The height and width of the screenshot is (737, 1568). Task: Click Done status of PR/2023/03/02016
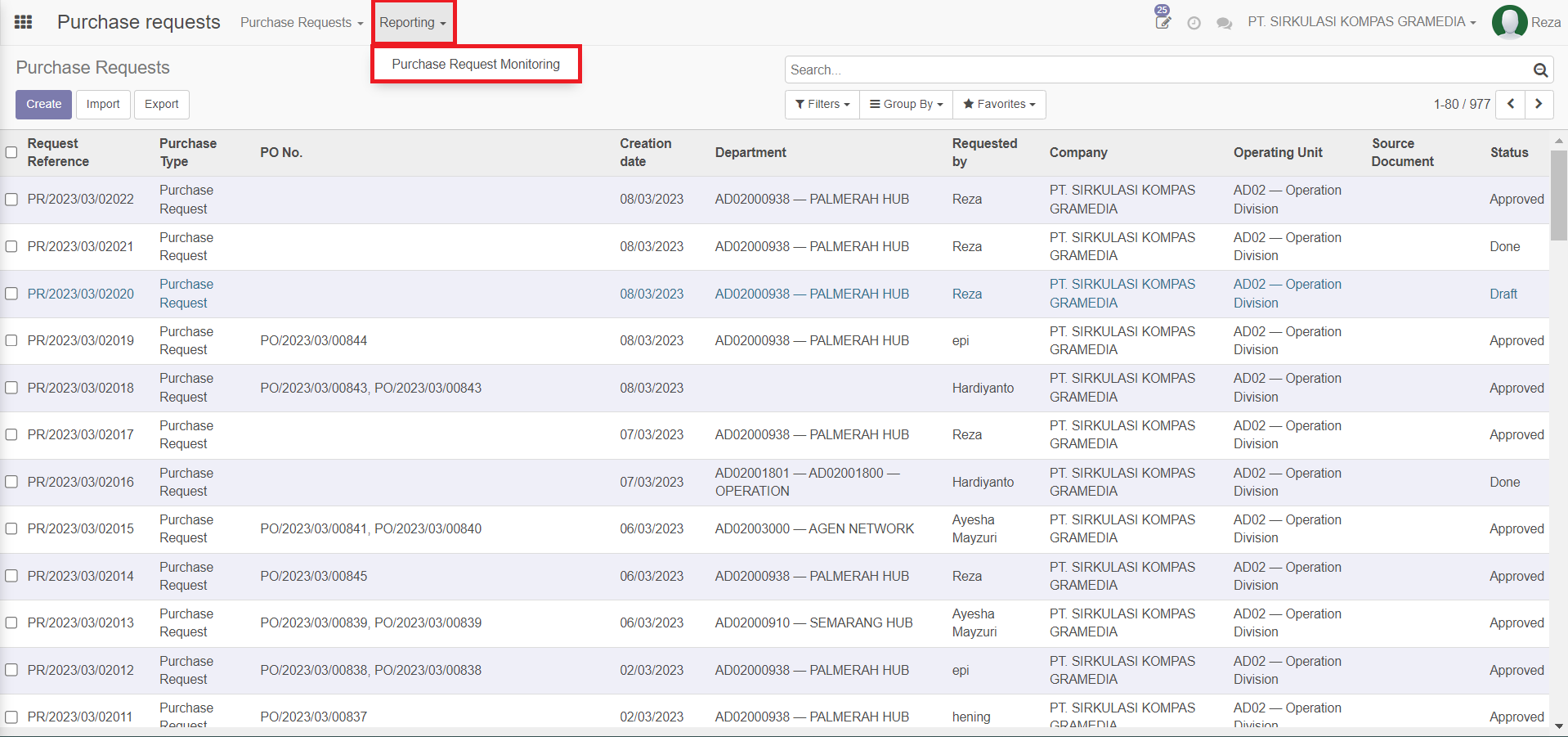[1504, 482]
